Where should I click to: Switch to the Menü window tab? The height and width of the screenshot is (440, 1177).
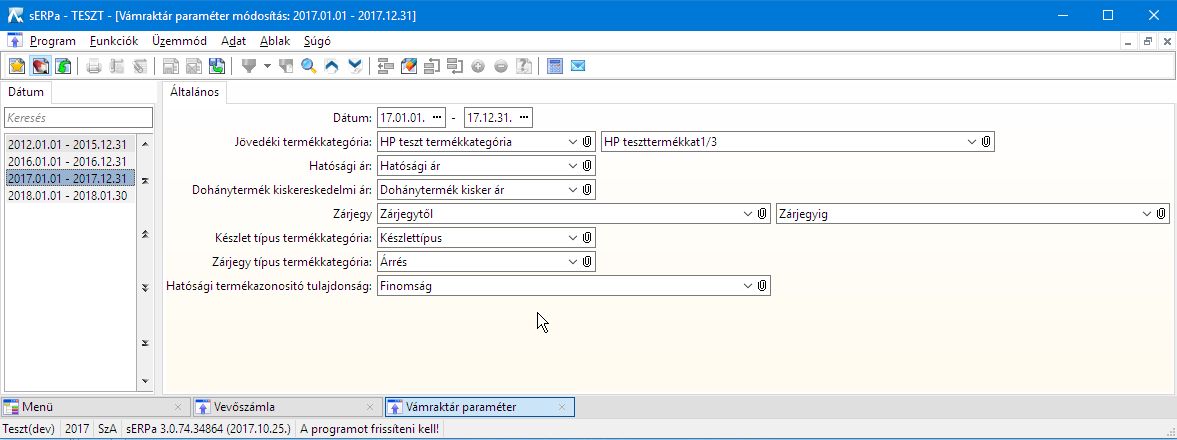click(94, 407)
